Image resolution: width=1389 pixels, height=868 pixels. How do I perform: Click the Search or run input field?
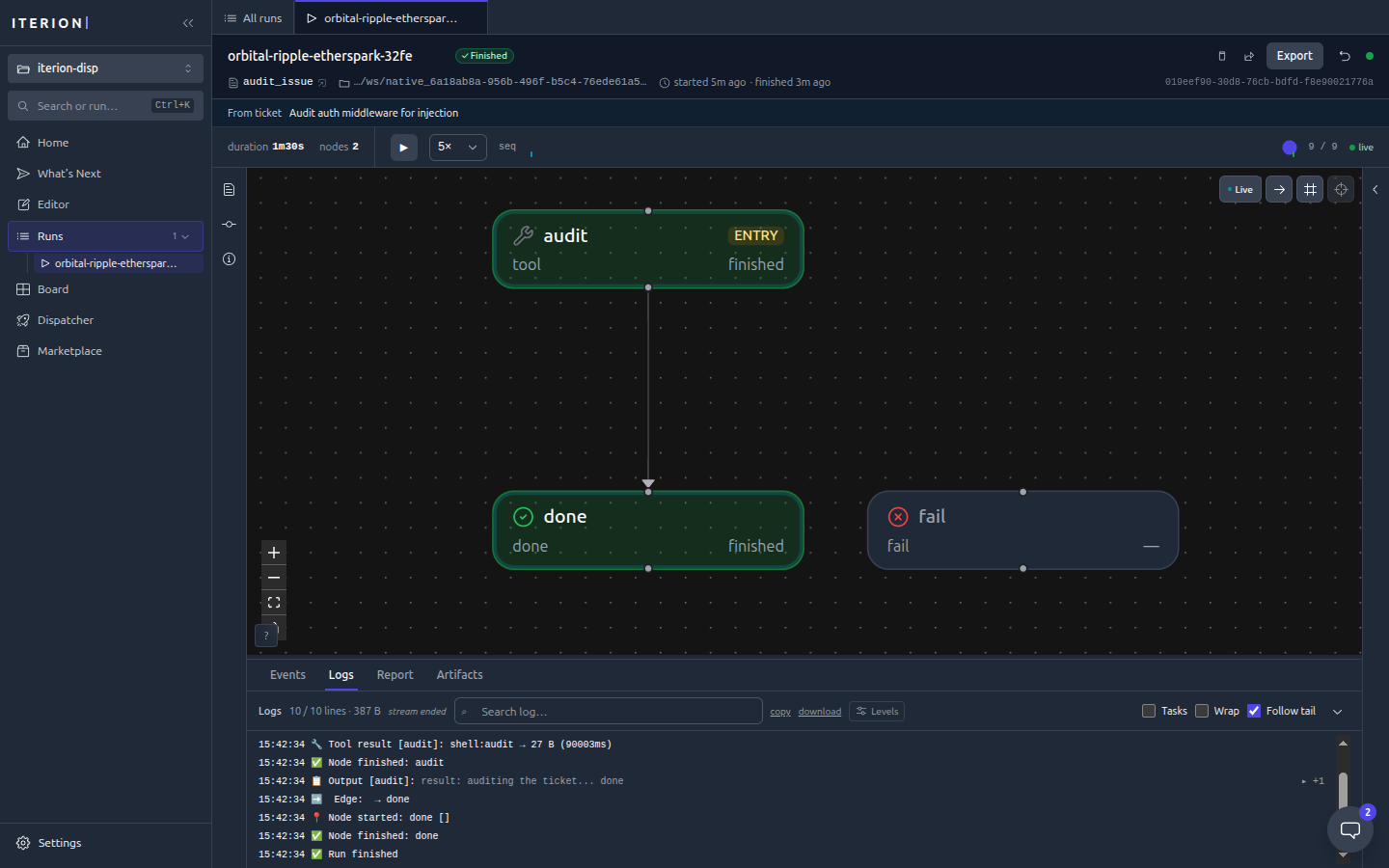(105, 106)
